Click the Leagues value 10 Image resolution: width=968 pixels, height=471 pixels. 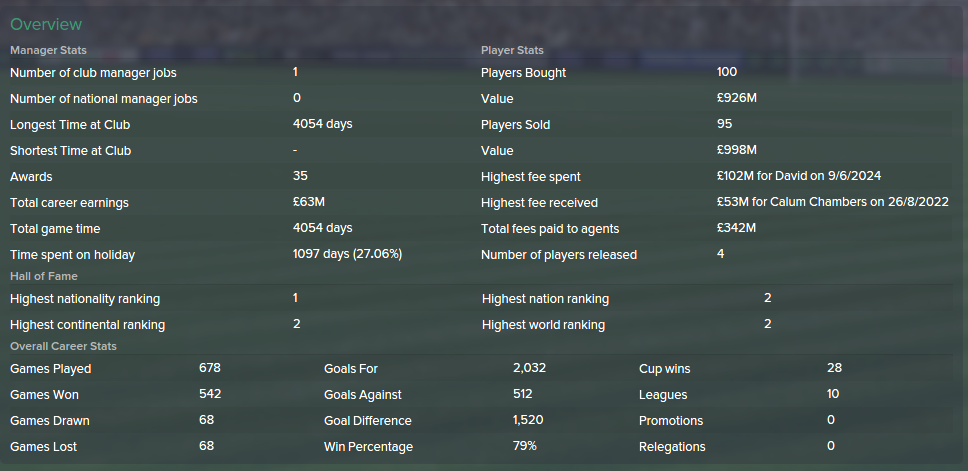coord(833,394)
